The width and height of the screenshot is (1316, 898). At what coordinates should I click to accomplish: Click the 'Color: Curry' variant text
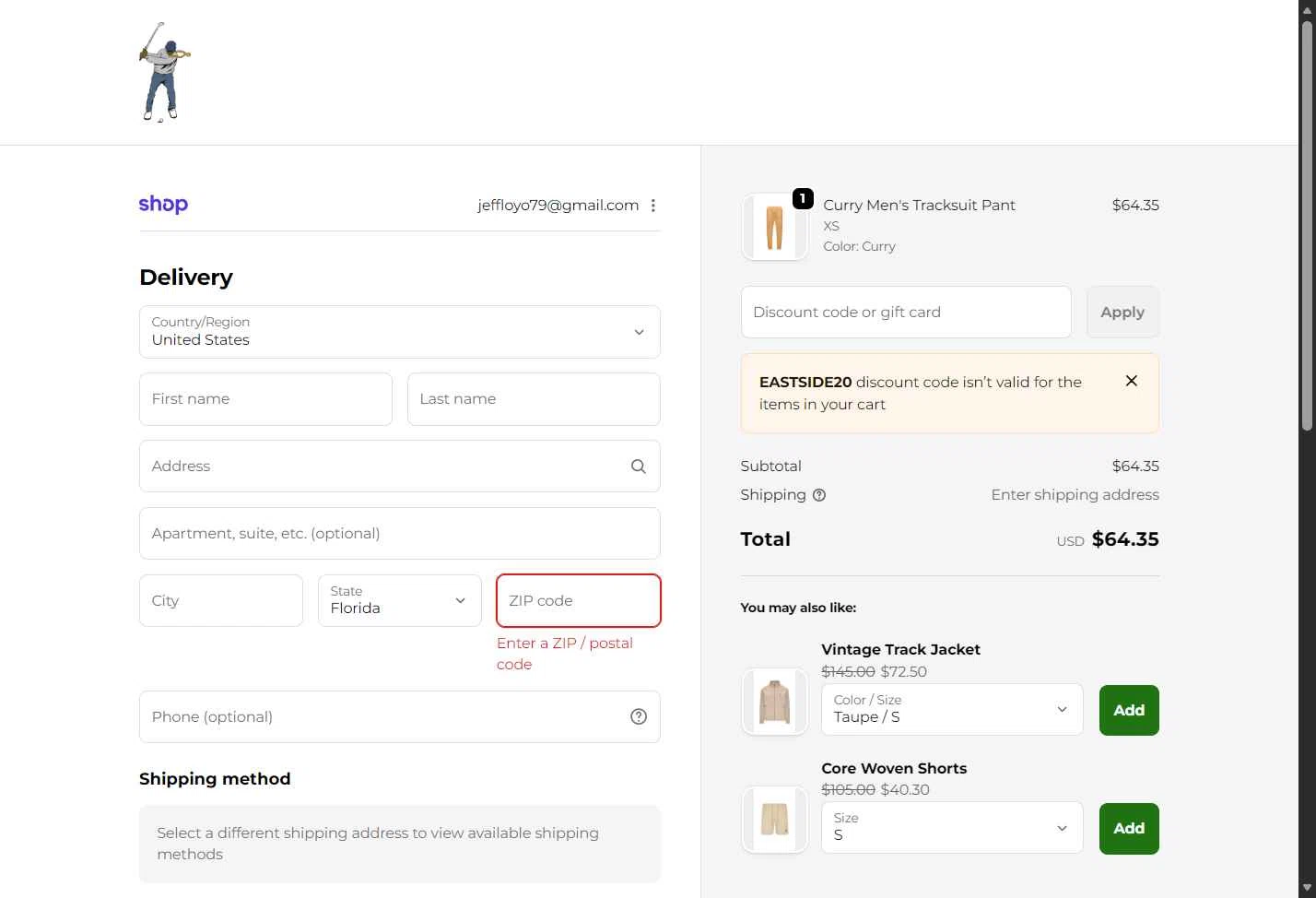tap(859, 247)
